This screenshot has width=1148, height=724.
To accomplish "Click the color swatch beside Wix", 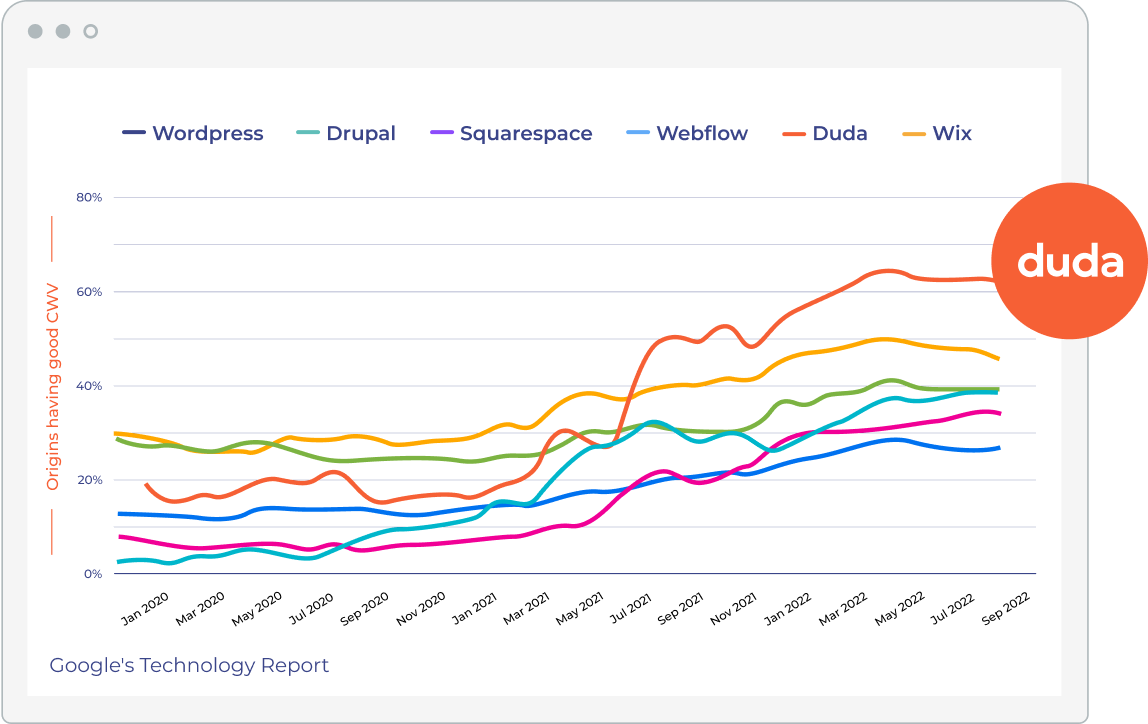I will pos(914,133).
